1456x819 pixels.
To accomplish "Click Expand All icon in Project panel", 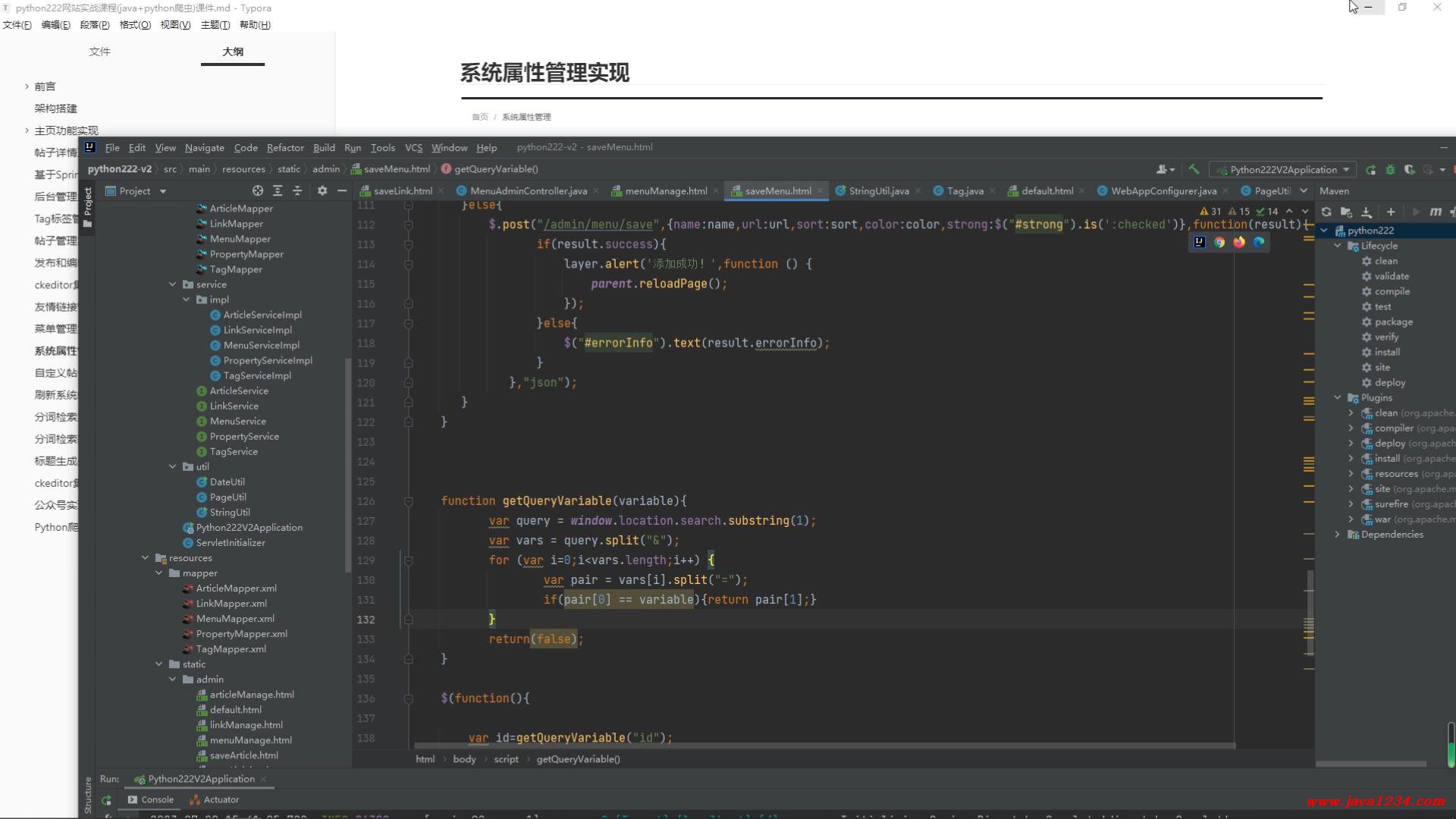I will click(x=278, y=191).
